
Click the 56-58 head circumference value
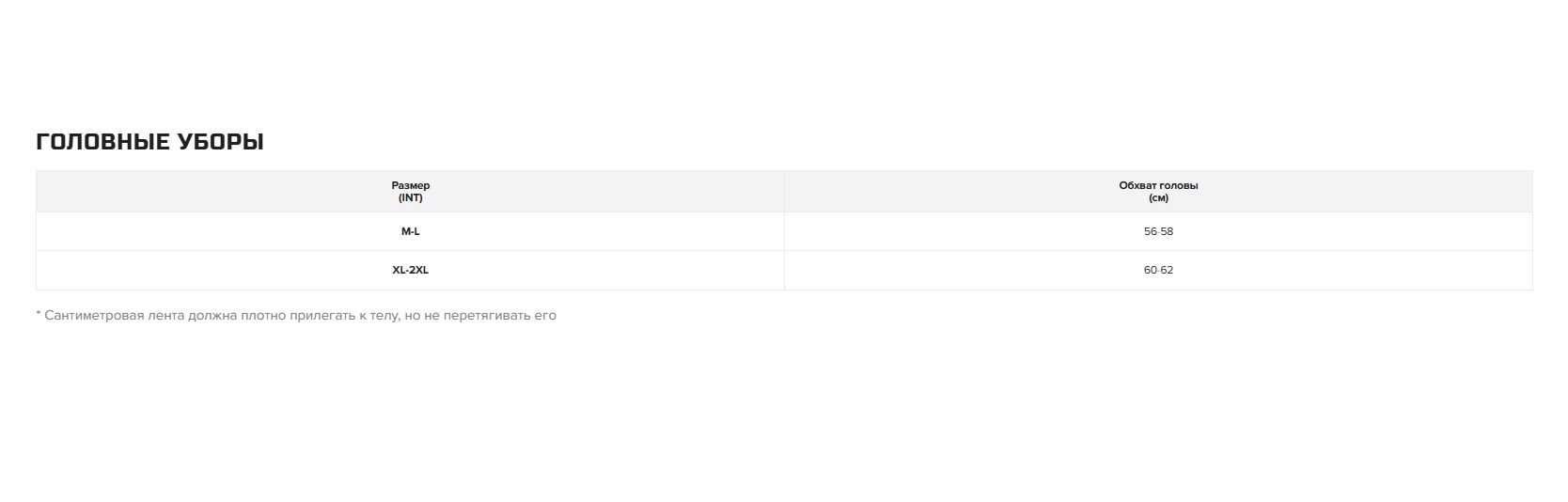[1158, 231]
